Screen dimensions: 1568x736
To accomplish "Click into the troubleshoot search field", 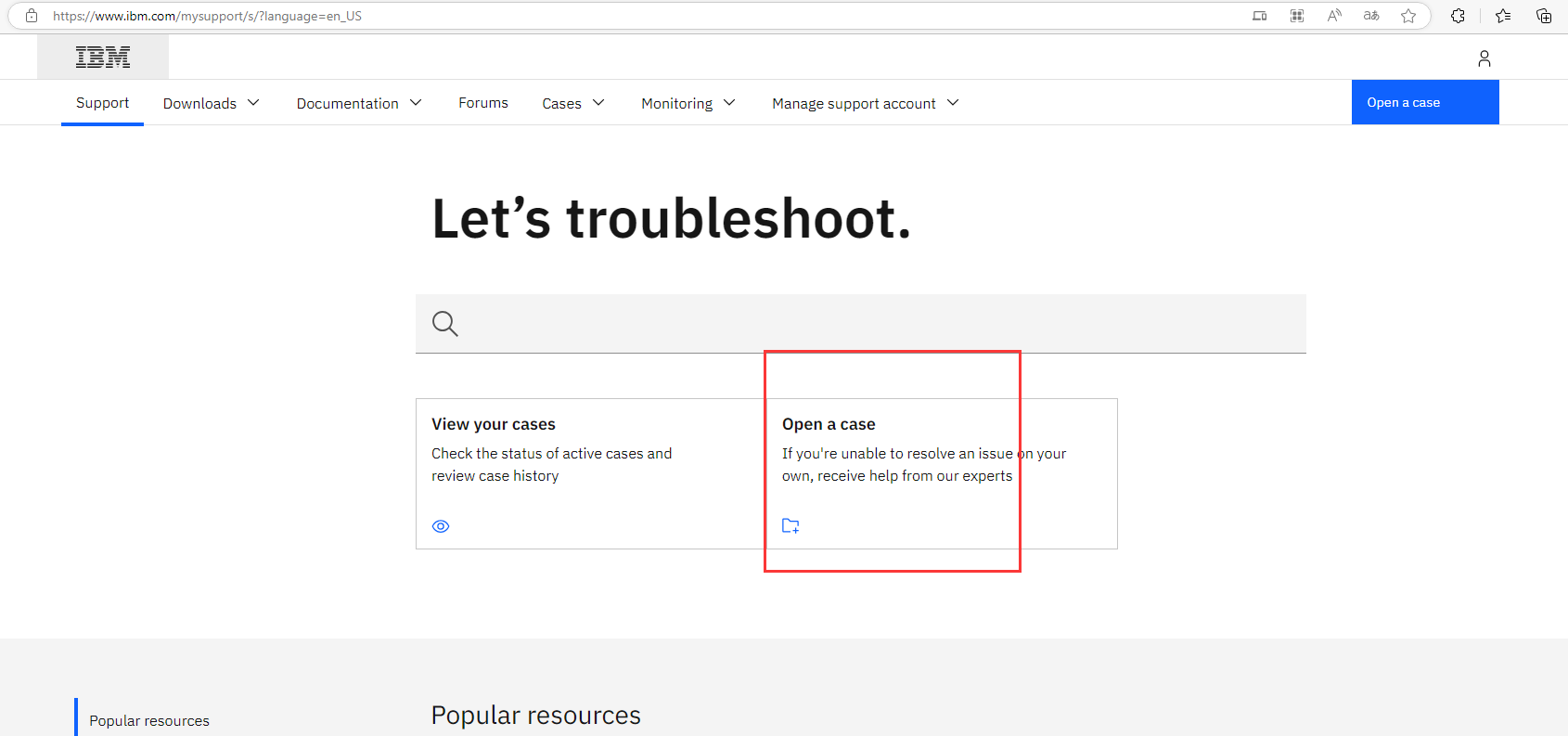I will coord(872,324).
